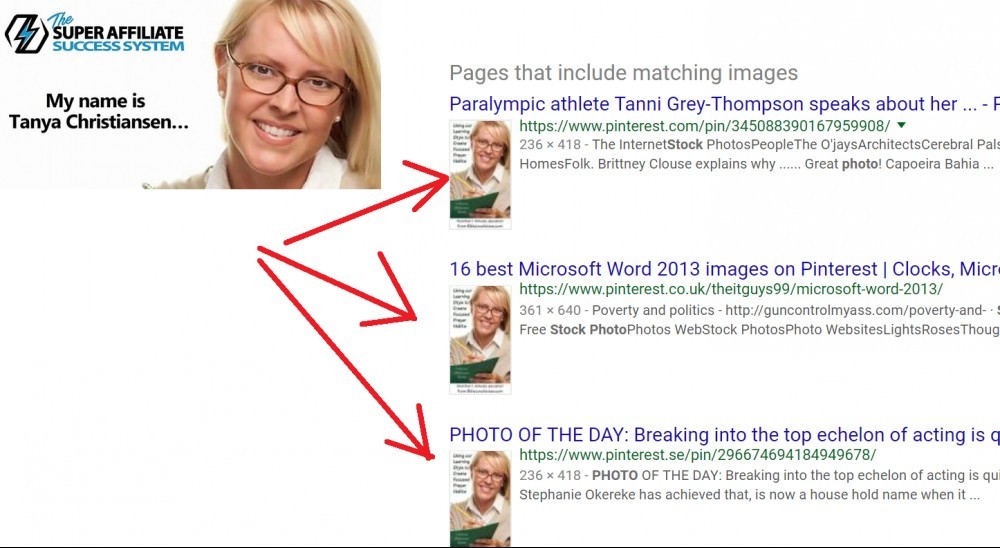
Task: Open the 16 best Microsoft Word 2013 images result
Action: pyautogui.click(x=724, y=269)
